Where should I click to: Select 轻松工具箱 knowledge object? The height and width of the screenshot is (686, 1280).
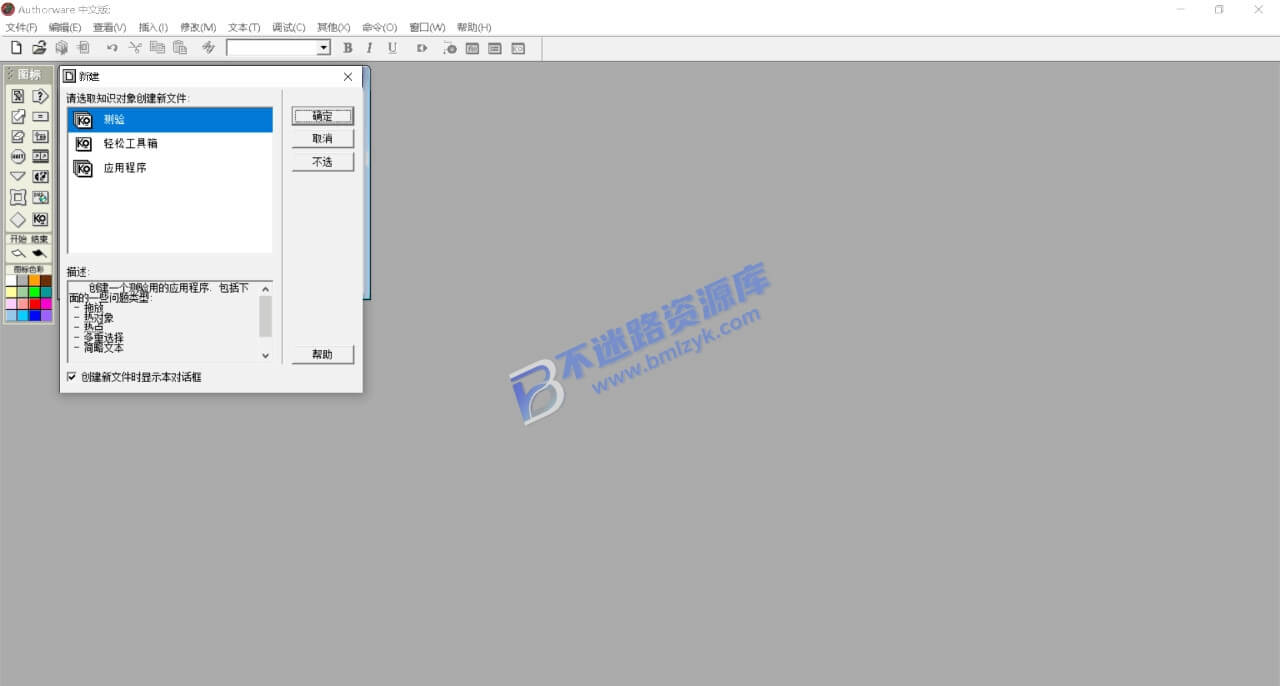click(x=170, y=144)
